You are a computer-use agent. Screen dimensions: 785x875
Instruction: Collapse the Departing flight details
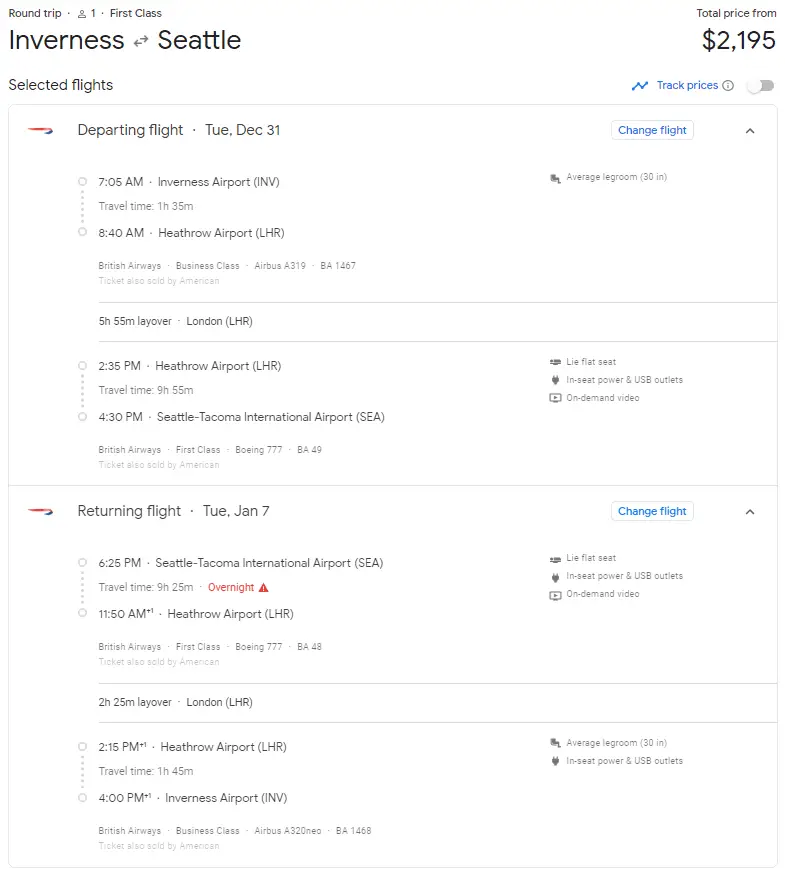[750, 131]
